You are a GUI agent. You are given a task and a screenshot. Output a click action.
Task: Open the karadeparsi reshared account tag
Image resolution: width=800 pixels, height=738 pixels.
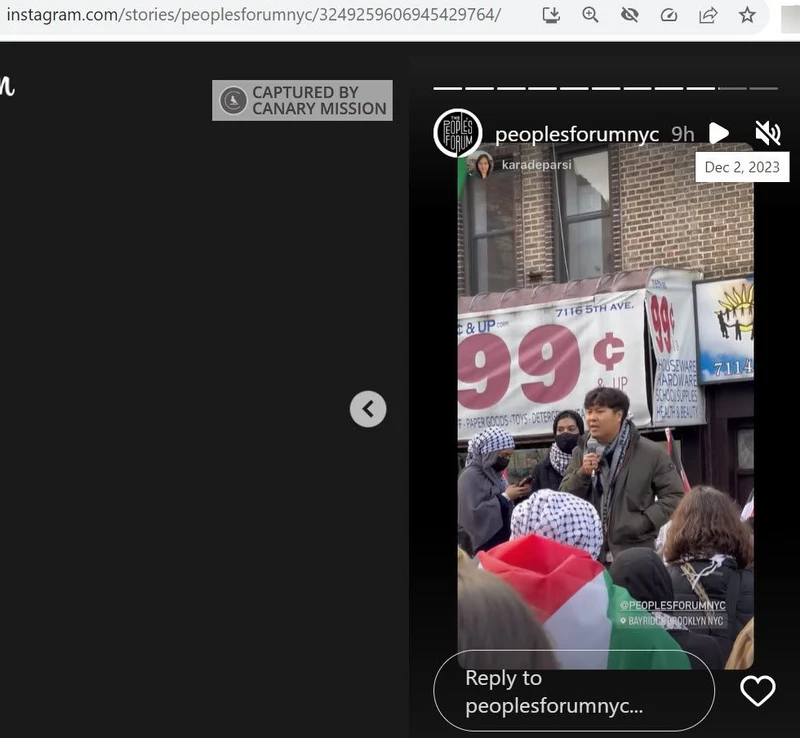click(536, 164)
